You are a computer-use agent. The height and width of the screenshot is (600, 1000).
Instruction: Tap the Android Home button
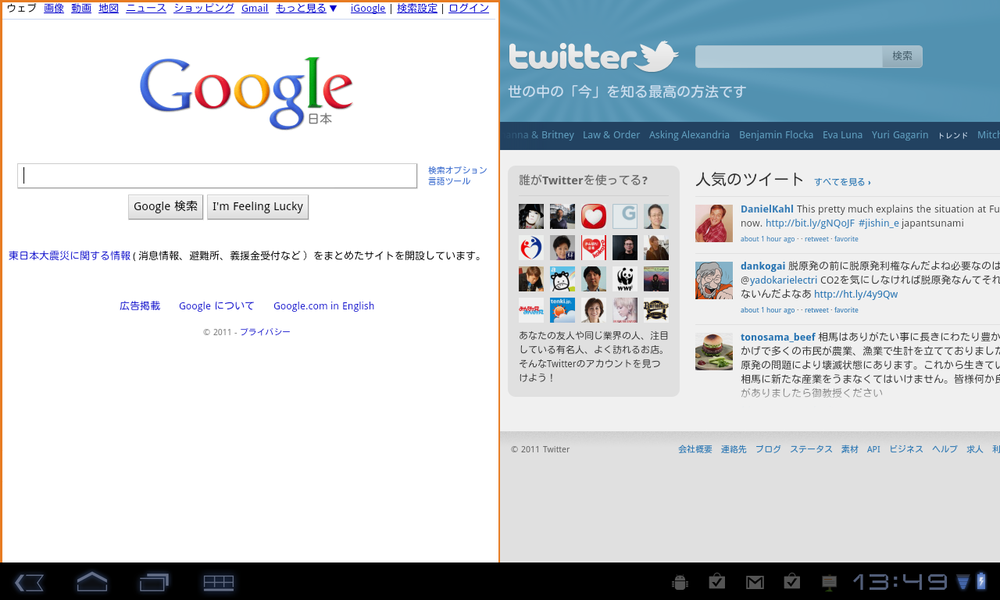click(92, 582)
